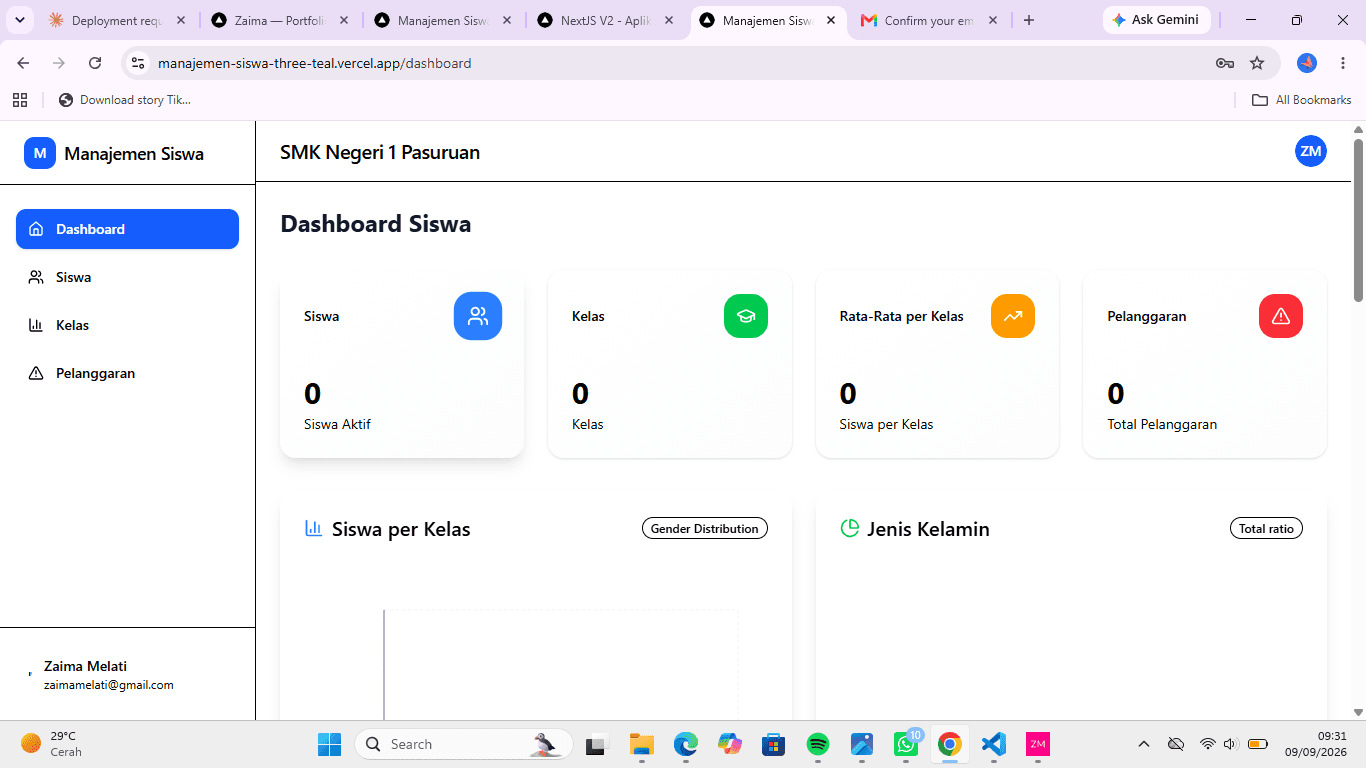
Task: Open the Windows Start menu
Action: (329, 744)
